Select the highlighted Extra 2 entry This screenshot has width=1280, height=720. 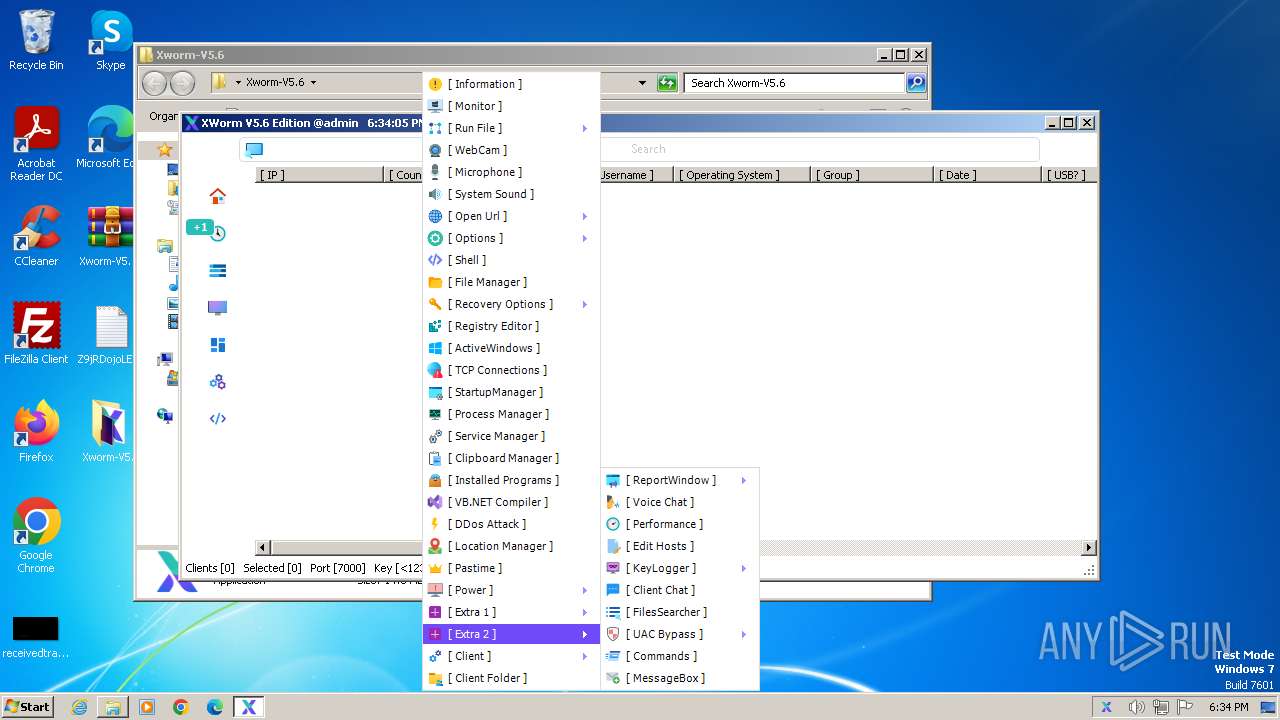click(x=511, y=634)
